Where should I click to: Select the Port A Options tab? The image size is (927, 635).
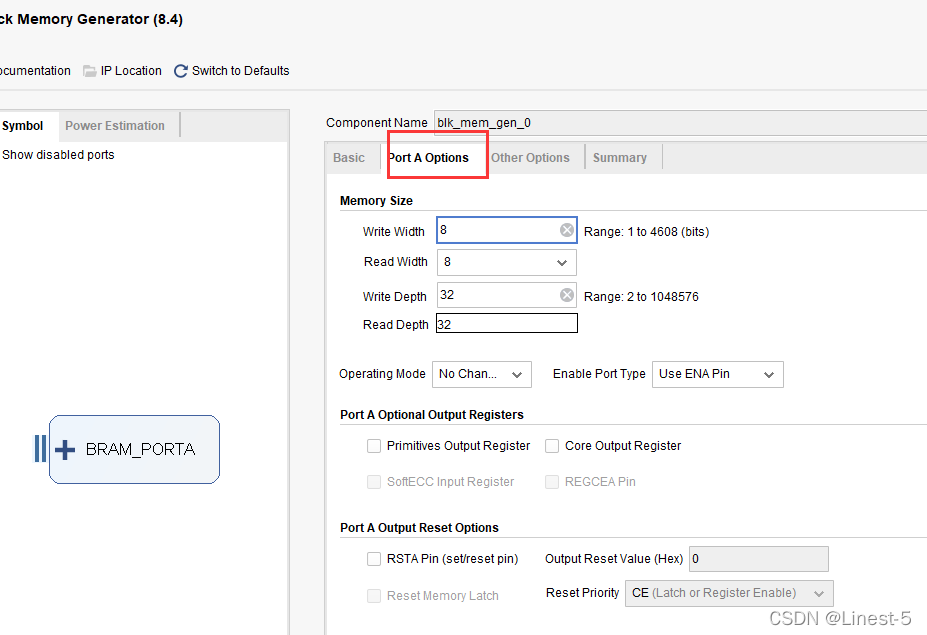429,158
